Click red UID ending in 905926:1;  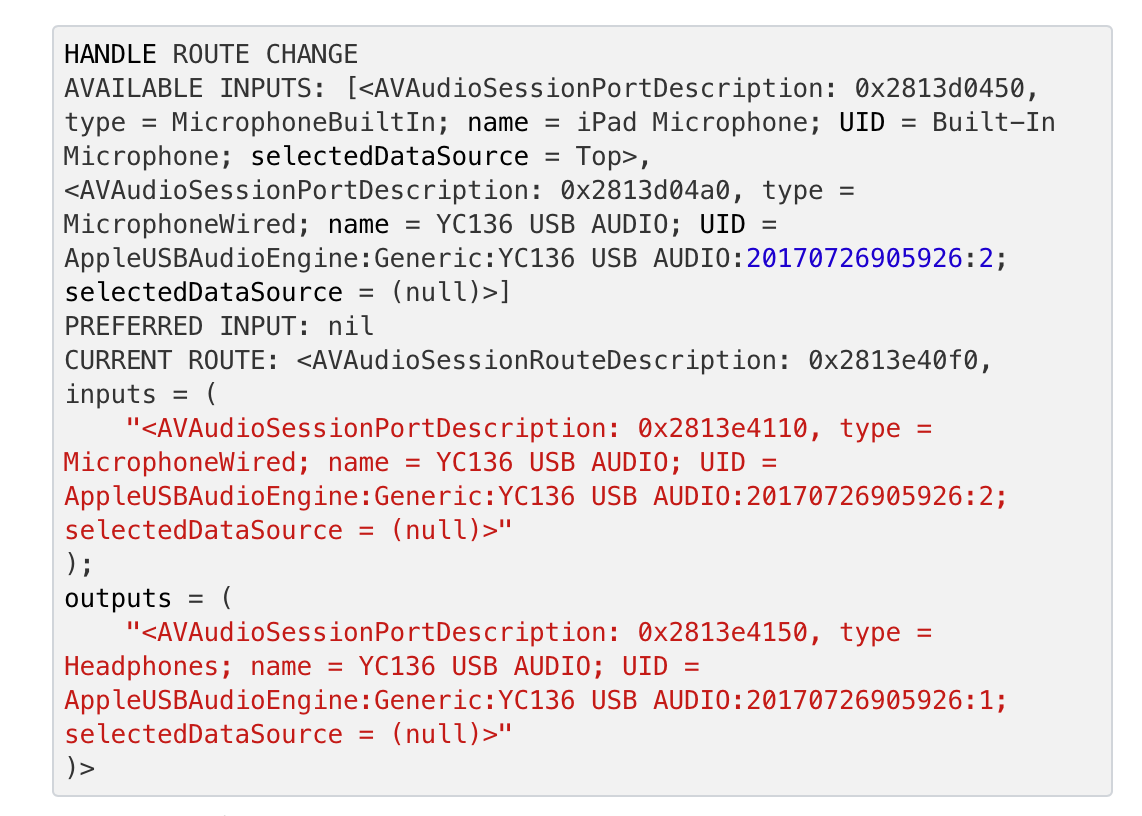pos(535,700)
